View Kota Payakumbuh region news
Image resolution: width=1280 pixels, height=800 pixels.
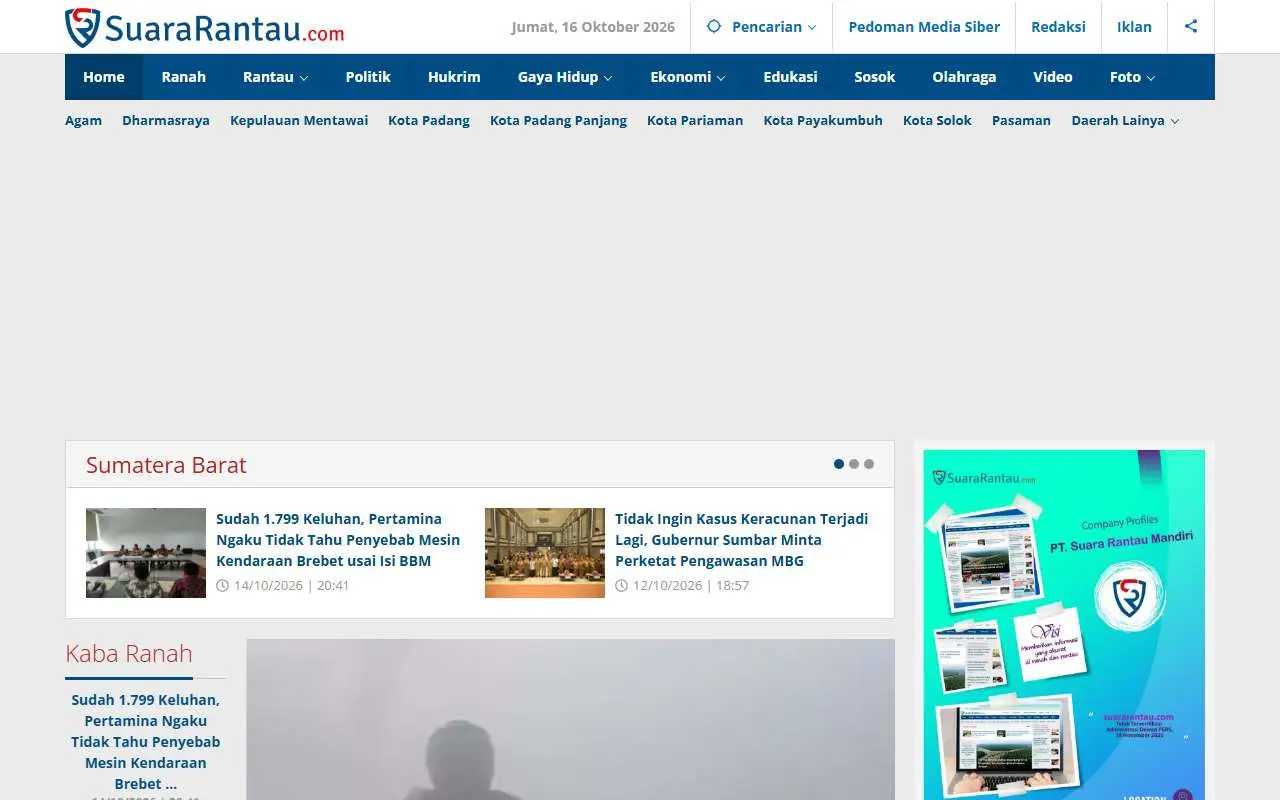pyautogui.click(x=823, y=120)
